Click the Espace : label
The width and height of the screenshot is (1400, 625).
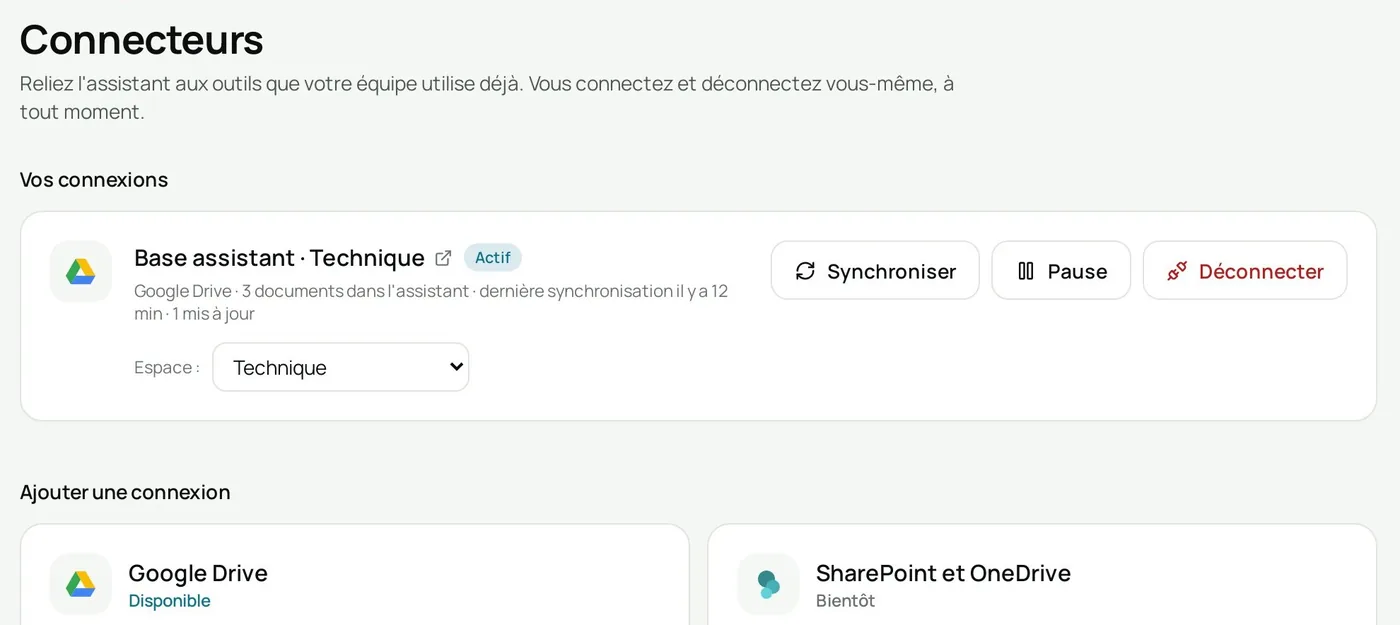(x=167, y=368)
